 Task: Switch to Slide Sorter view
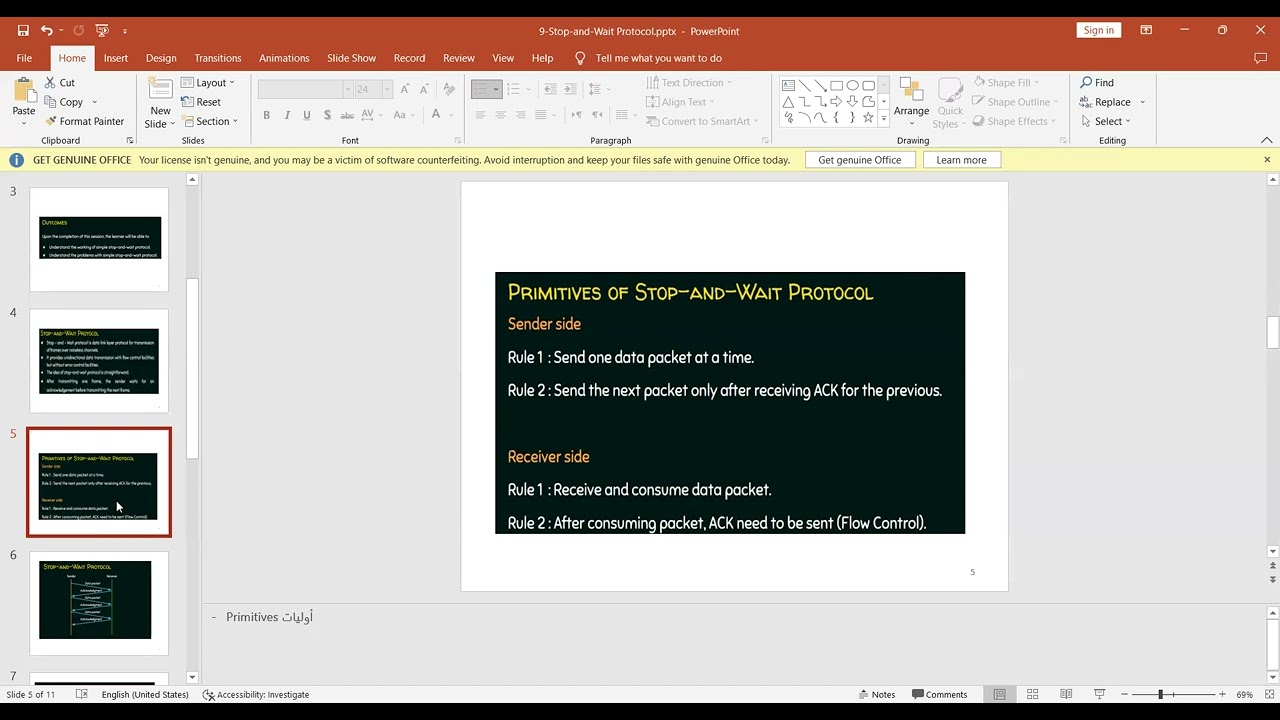[x=1033, y=695]
